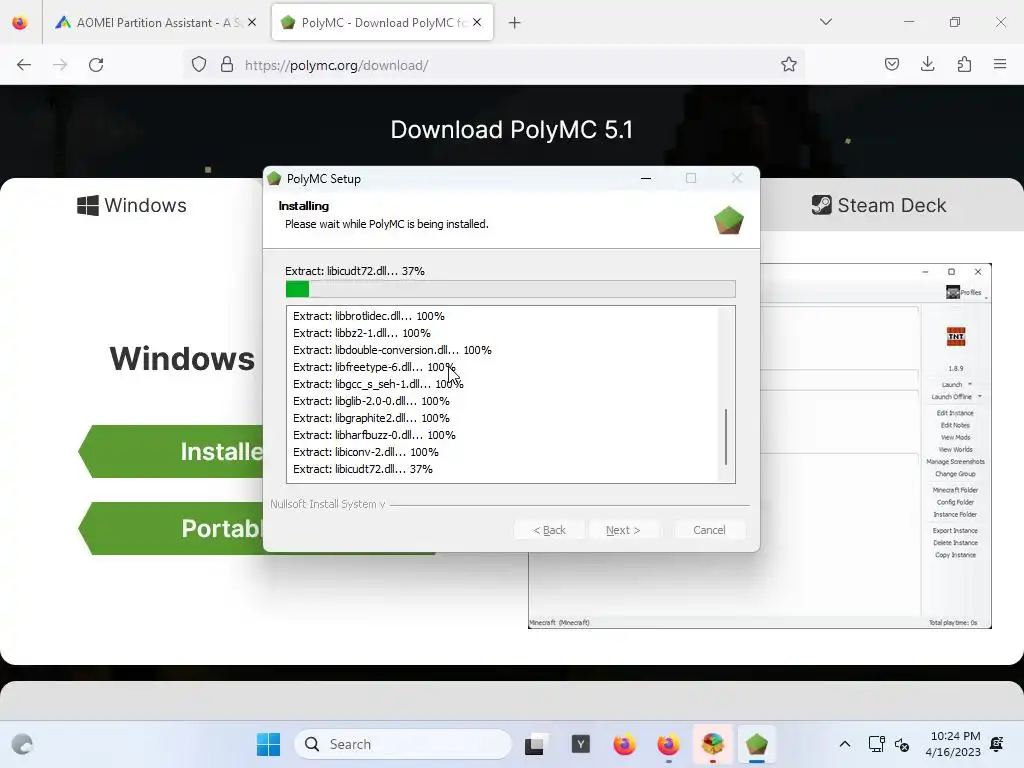The image size is (1024, 768).
Task: Show hidden system tray icons
Action: pos(844,744)
